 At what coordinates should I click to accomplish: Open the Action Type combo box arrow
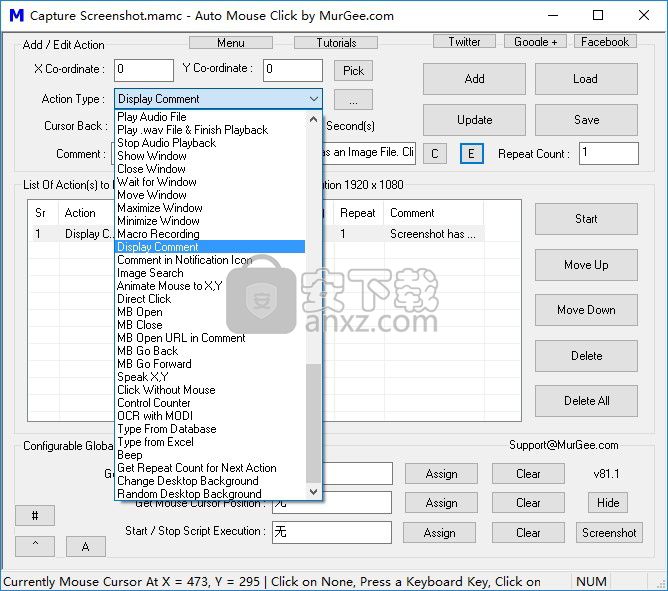click(x=314, y=99)
